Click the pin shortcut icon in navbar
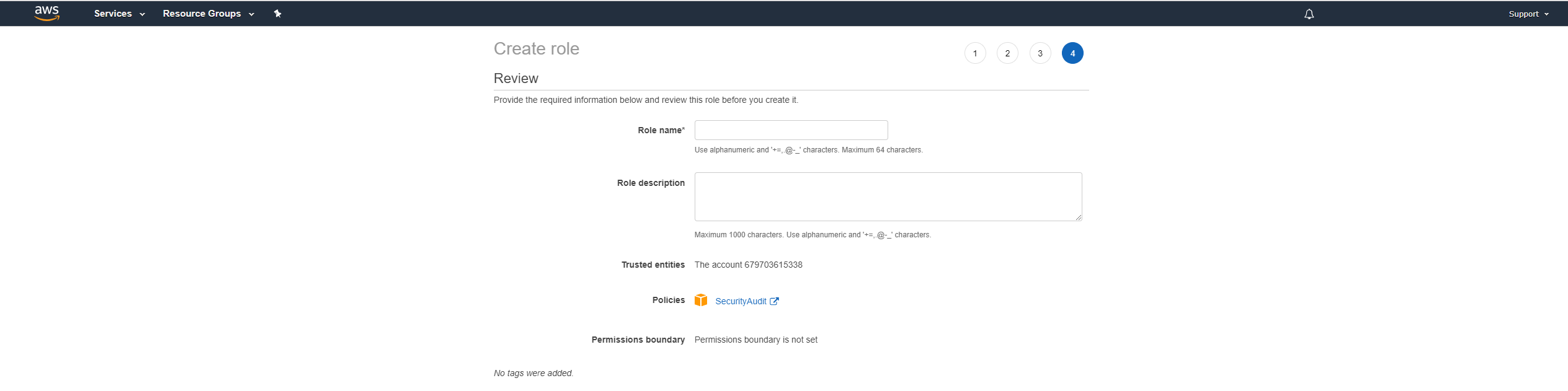Image resolution: width=1568 pixels, height=391 pixels. coord(277,14)
